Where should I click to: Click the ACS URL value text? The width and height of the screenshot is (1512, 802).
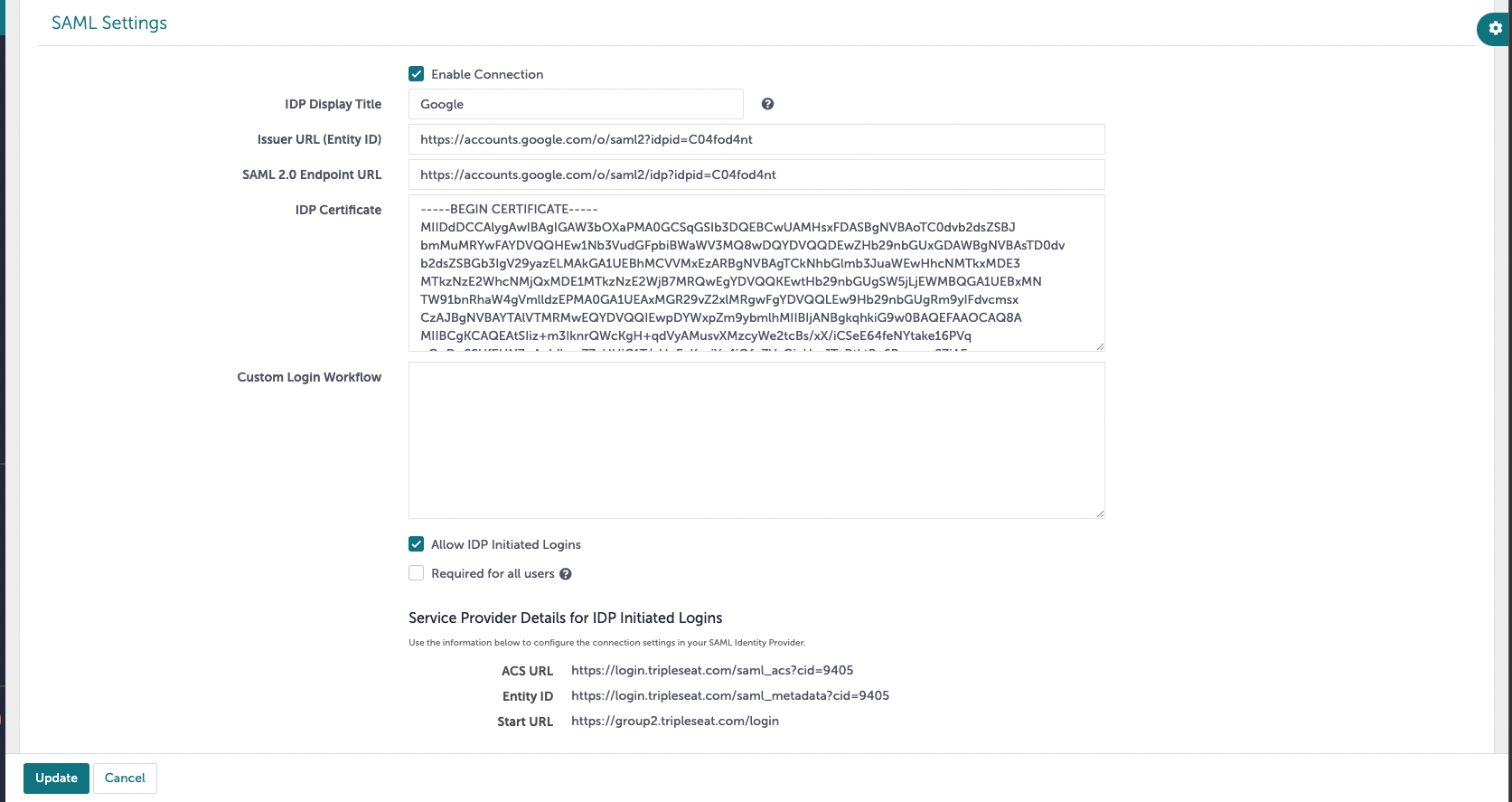712,670
